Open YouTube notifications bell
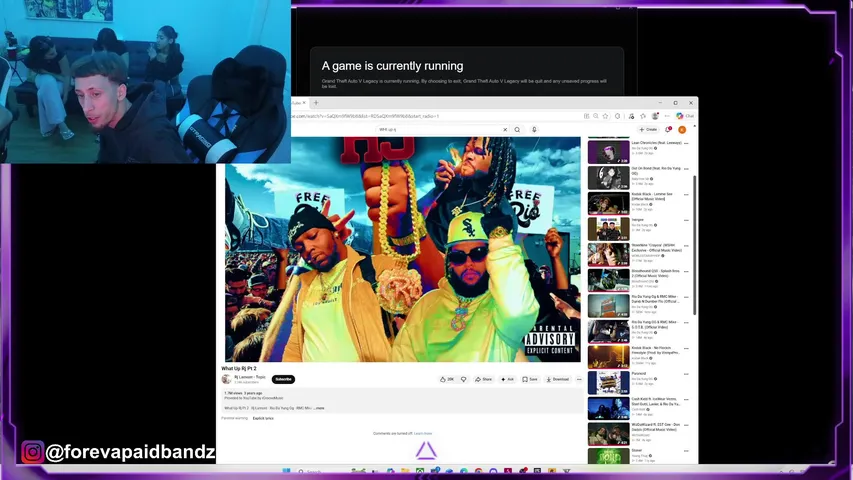 pos(668,130)
